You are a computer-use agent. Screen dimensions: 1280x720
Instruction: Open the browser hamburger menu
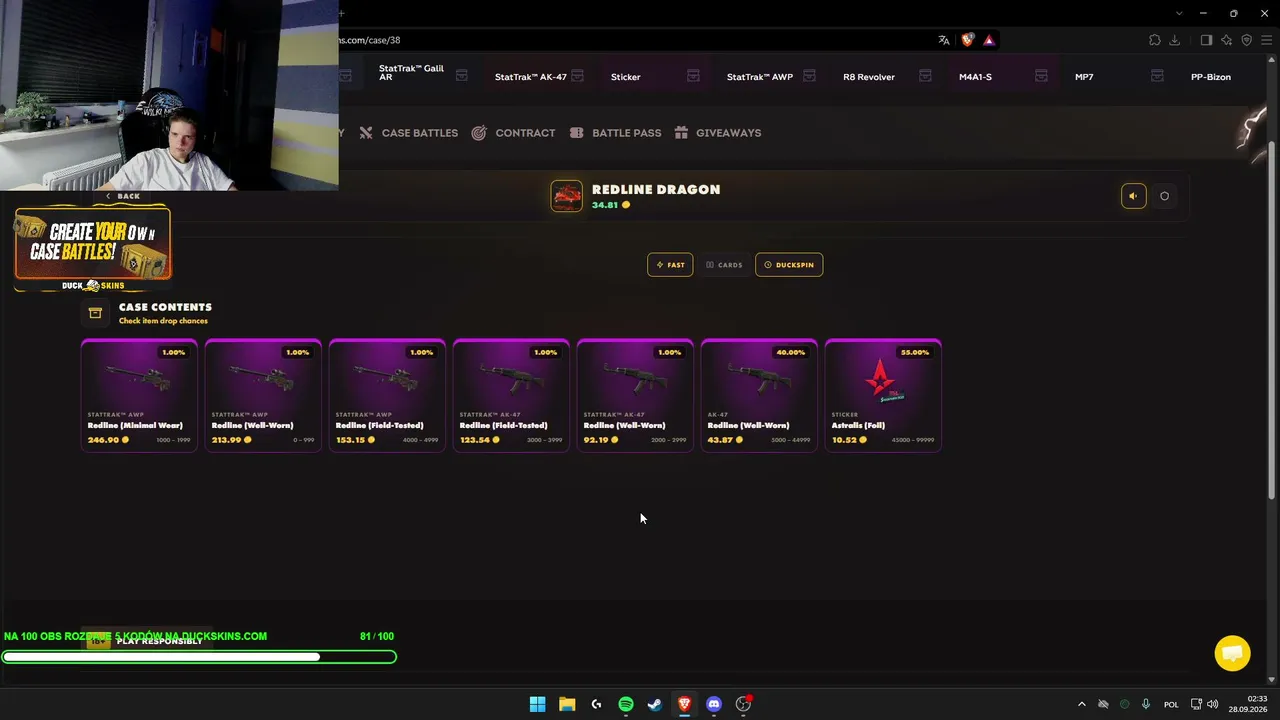pyautogui.click(x=1266, y=40)
